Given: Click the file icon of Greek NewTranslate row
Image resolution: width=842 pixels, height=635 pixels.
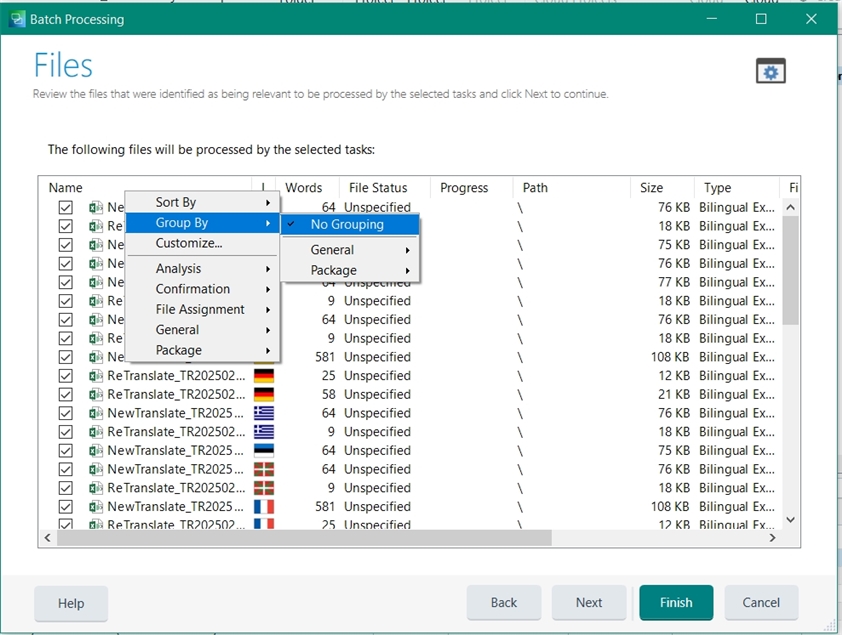Looking at the screenshot, I should (x=96, y=413).
